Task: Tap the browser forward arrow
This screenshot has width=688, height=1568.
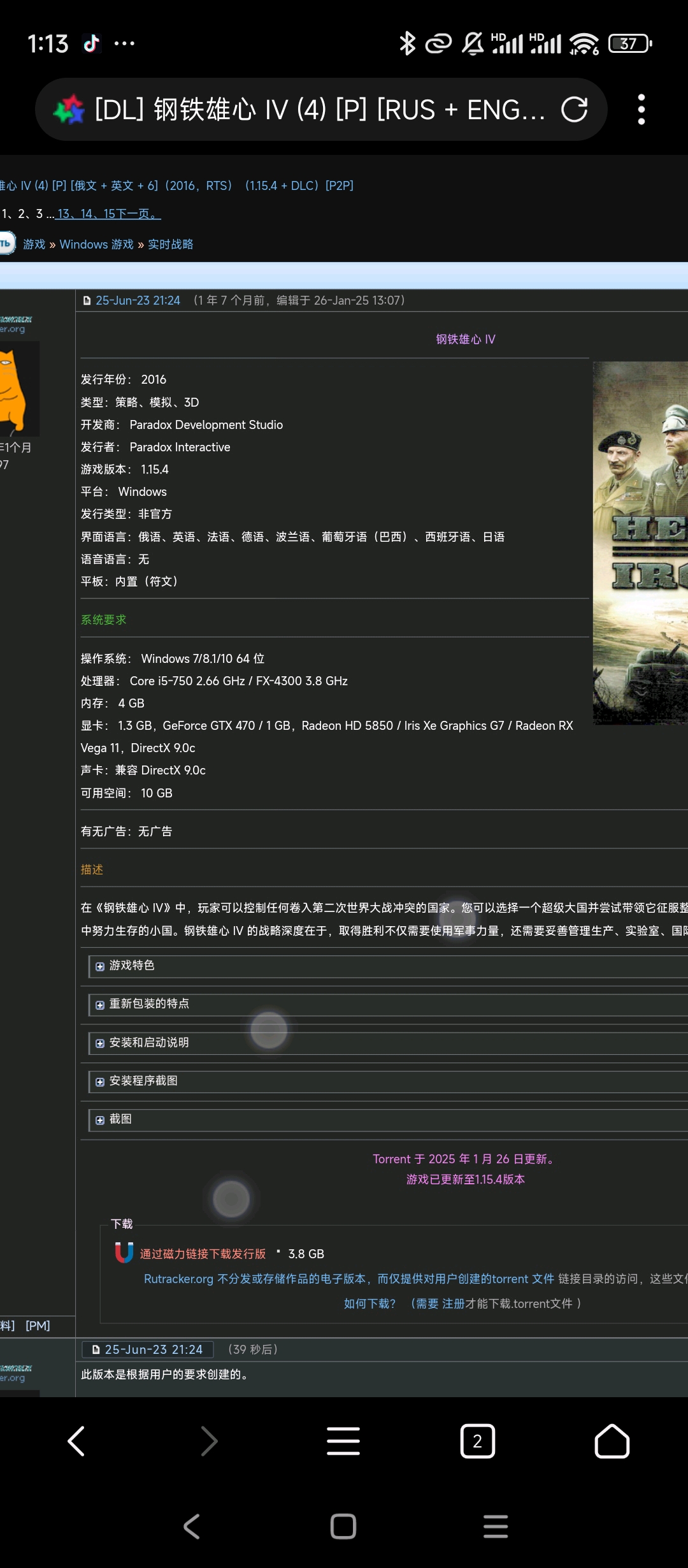Action: coord(210,1441)
